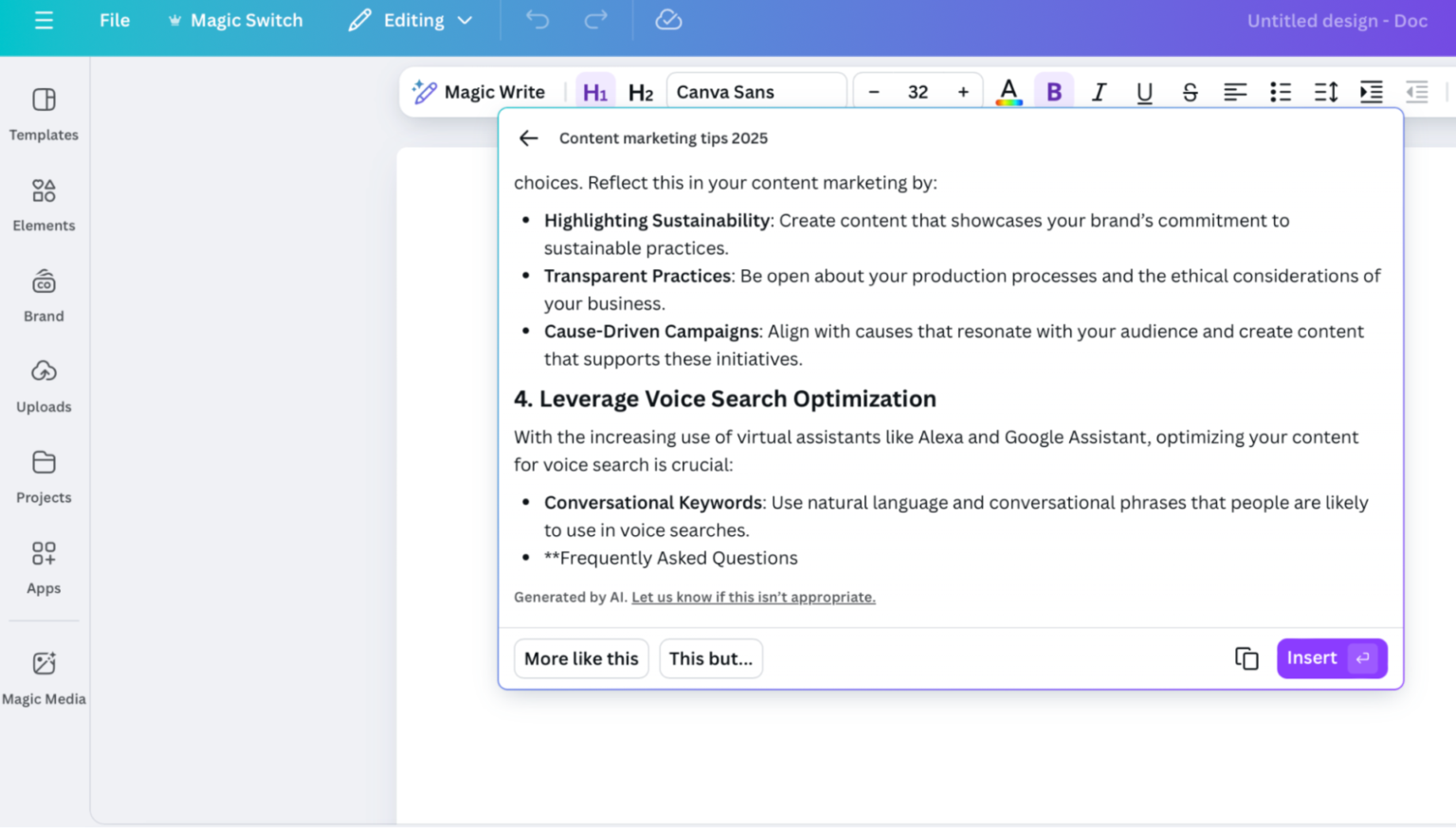
Task: Open the Editing mode dropdown
Action: (410, 20)
